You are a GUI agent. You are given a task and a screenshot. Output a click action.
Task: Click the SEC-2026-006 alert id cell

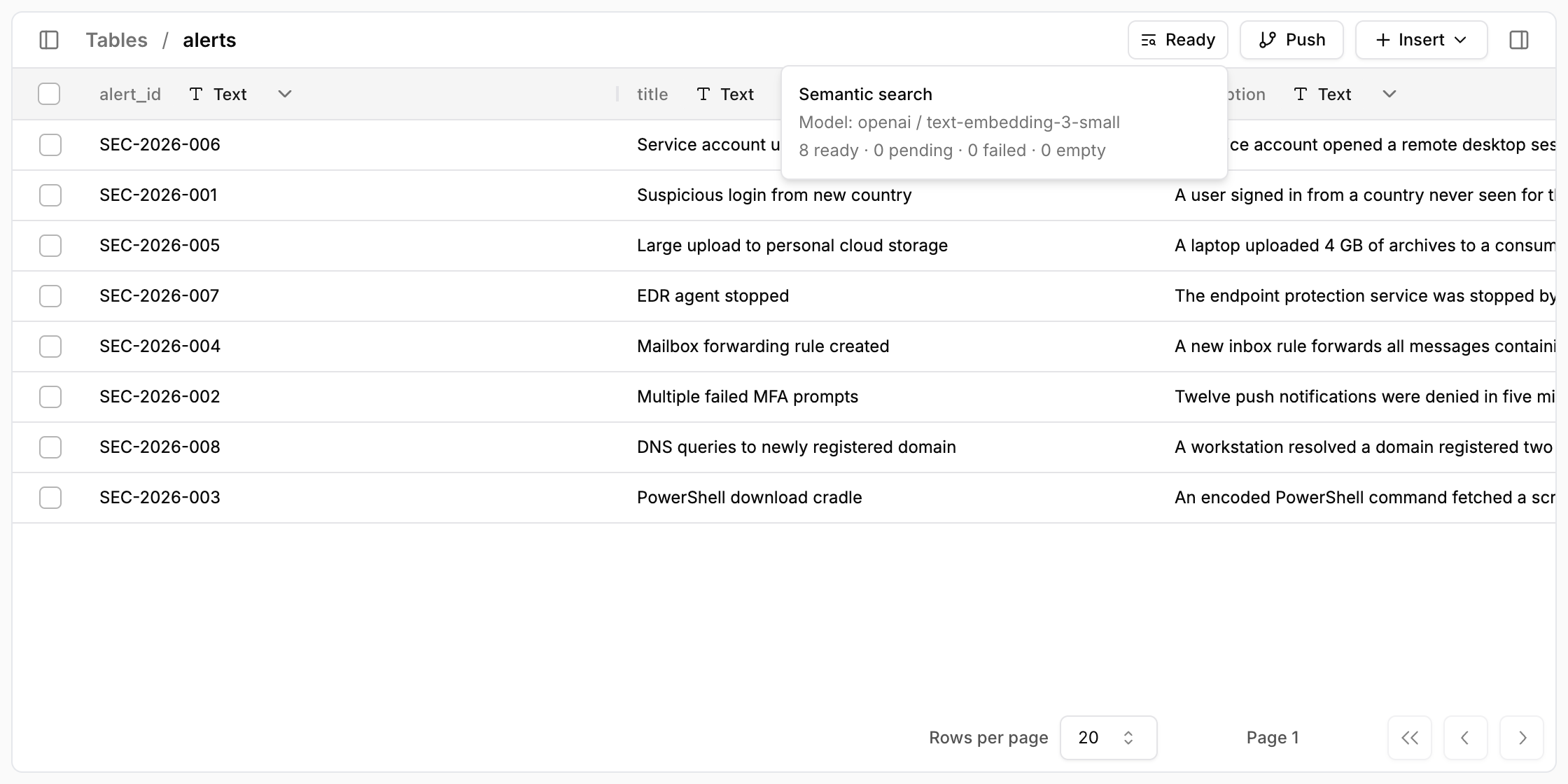click(x=160, y=145)
